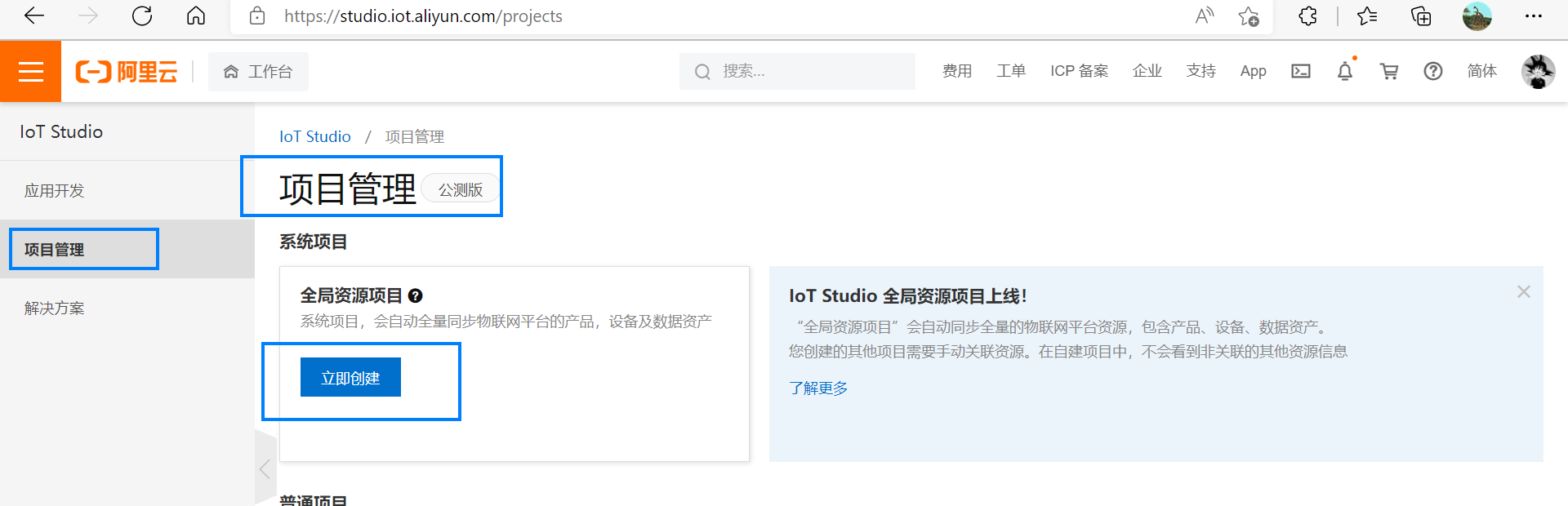Open the App menu
The width and height of the screenshot is (1568, 506).
(x=1253, y=71)
